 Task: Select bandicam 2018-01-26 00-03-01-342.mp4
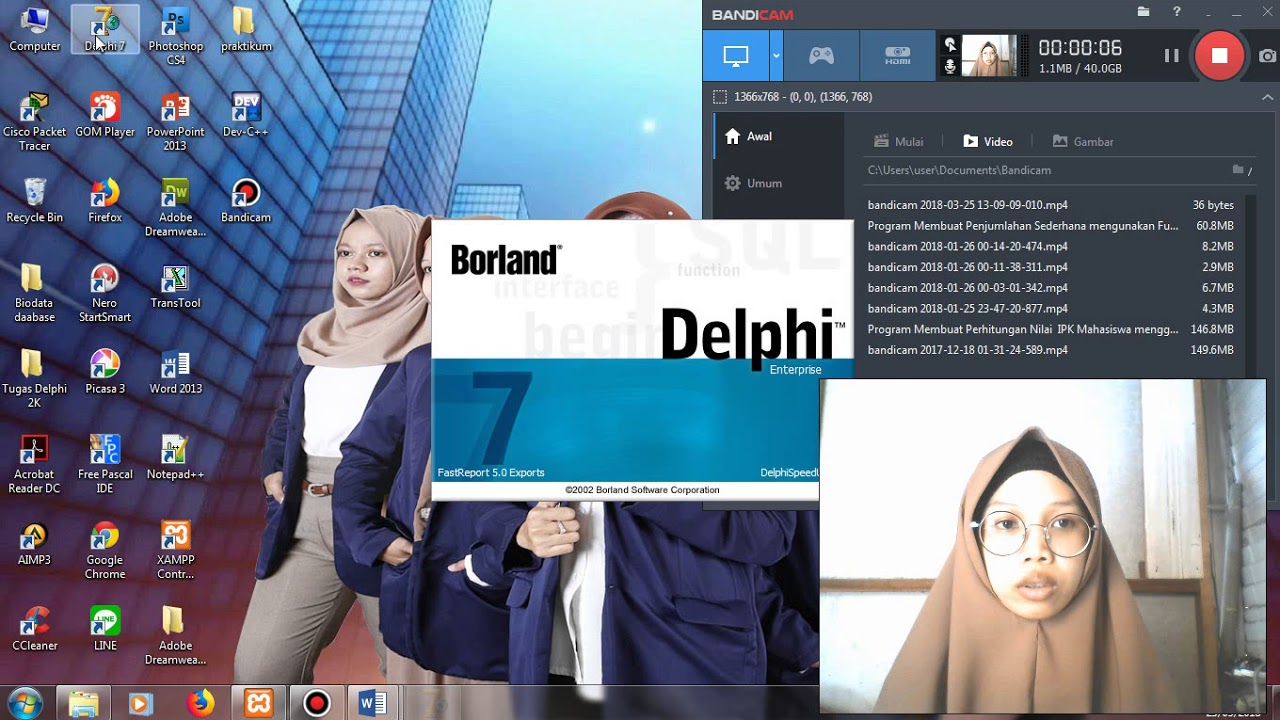click(x=1050, y=288)
